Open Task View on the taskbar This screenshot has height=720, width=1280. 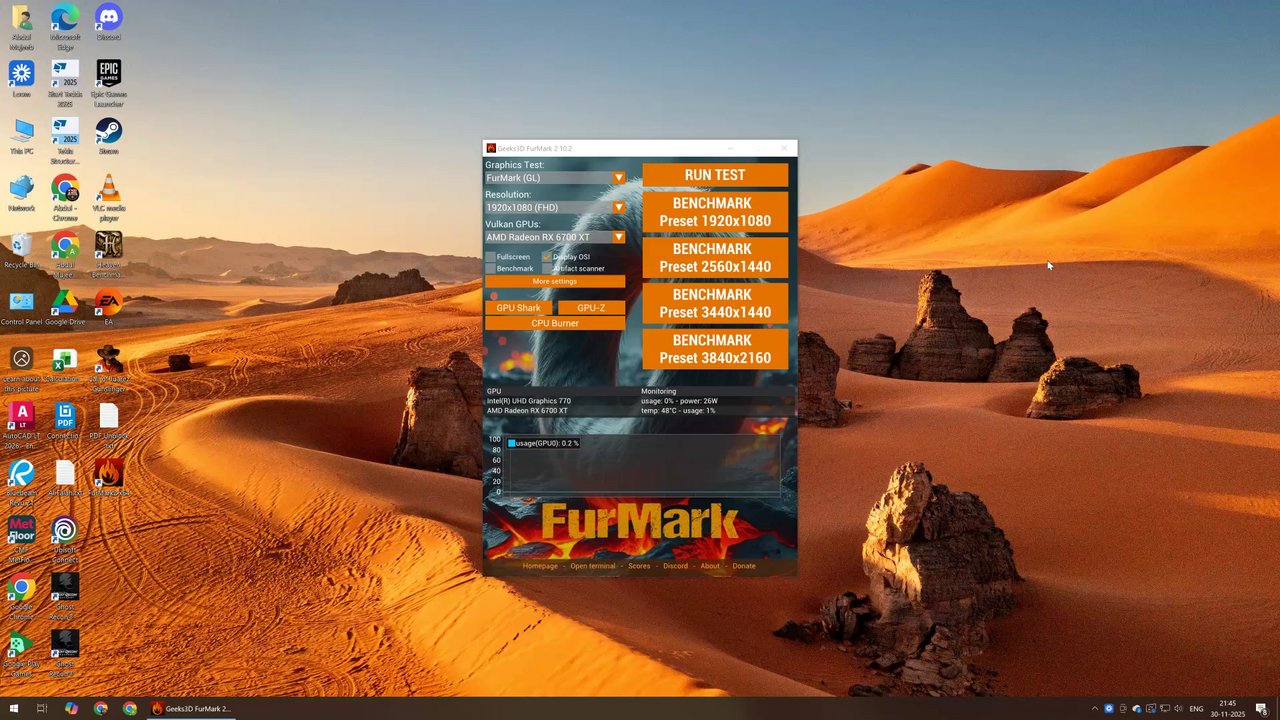click(x=42, y=708)
